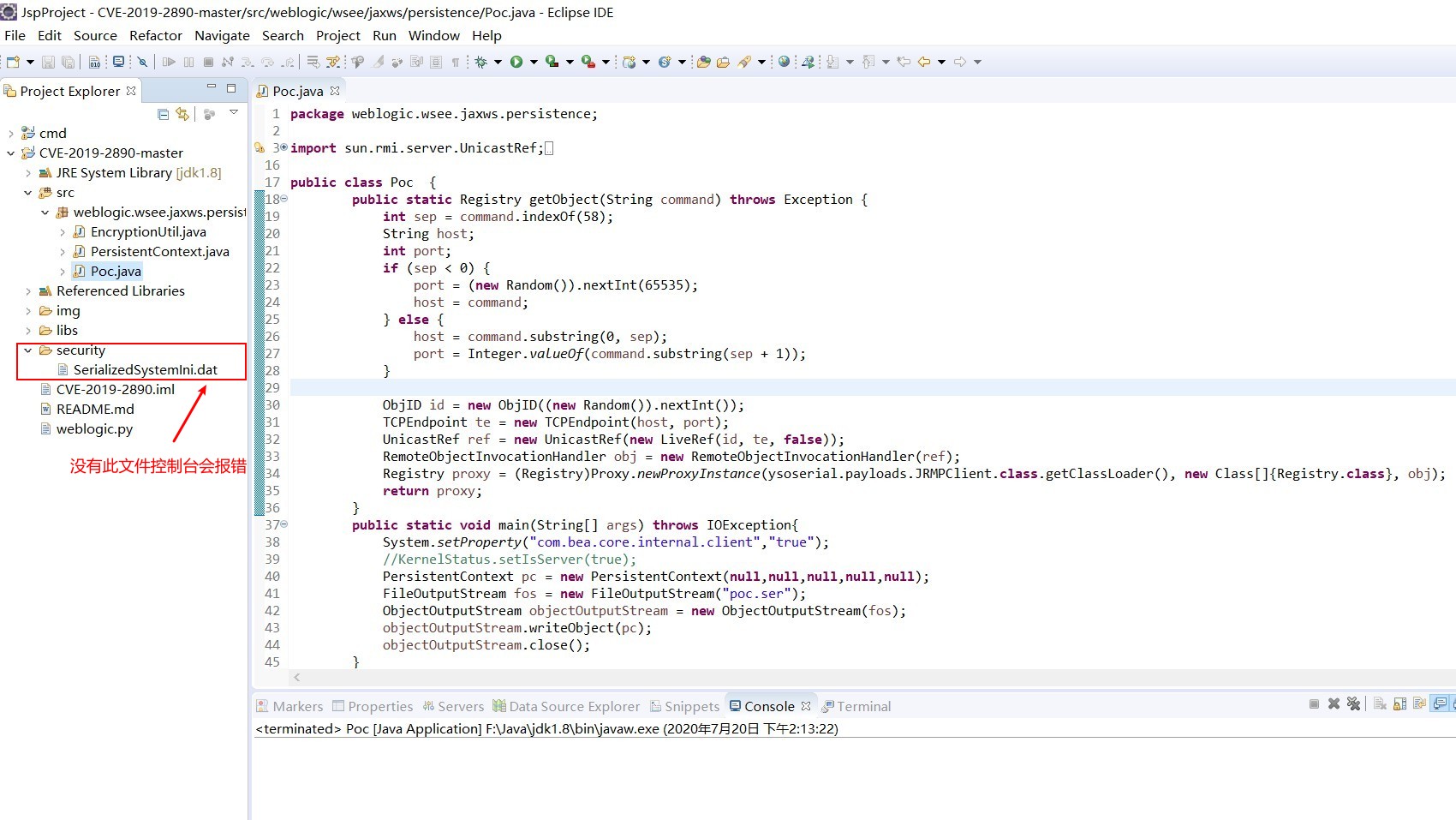Toggle Show Whitespace Characters pilcrow icon
Viewport: 1456px width, 820px height.
coord(456,62)
